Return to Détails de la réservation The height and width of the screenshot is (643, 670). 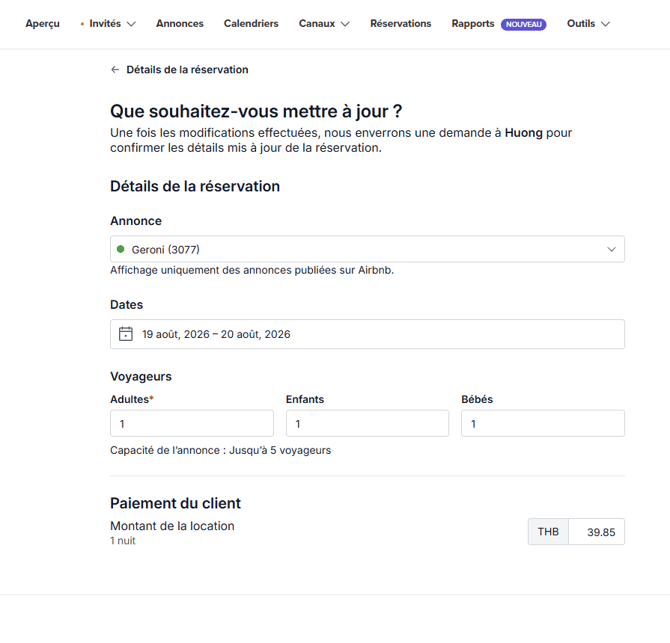(x=187, y=70)
